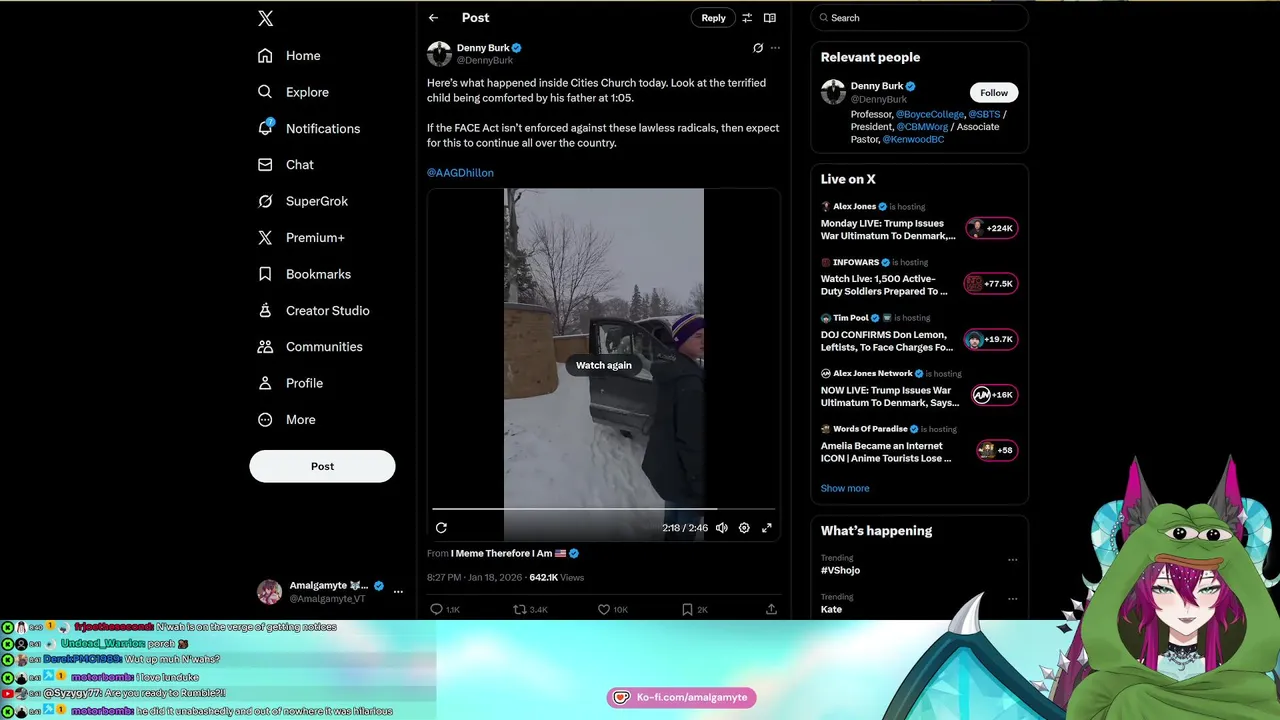Open the @AAGDhillon mention link
Image resolution: width=1280 pixels, height=720 pixels.
click(460, 173)
